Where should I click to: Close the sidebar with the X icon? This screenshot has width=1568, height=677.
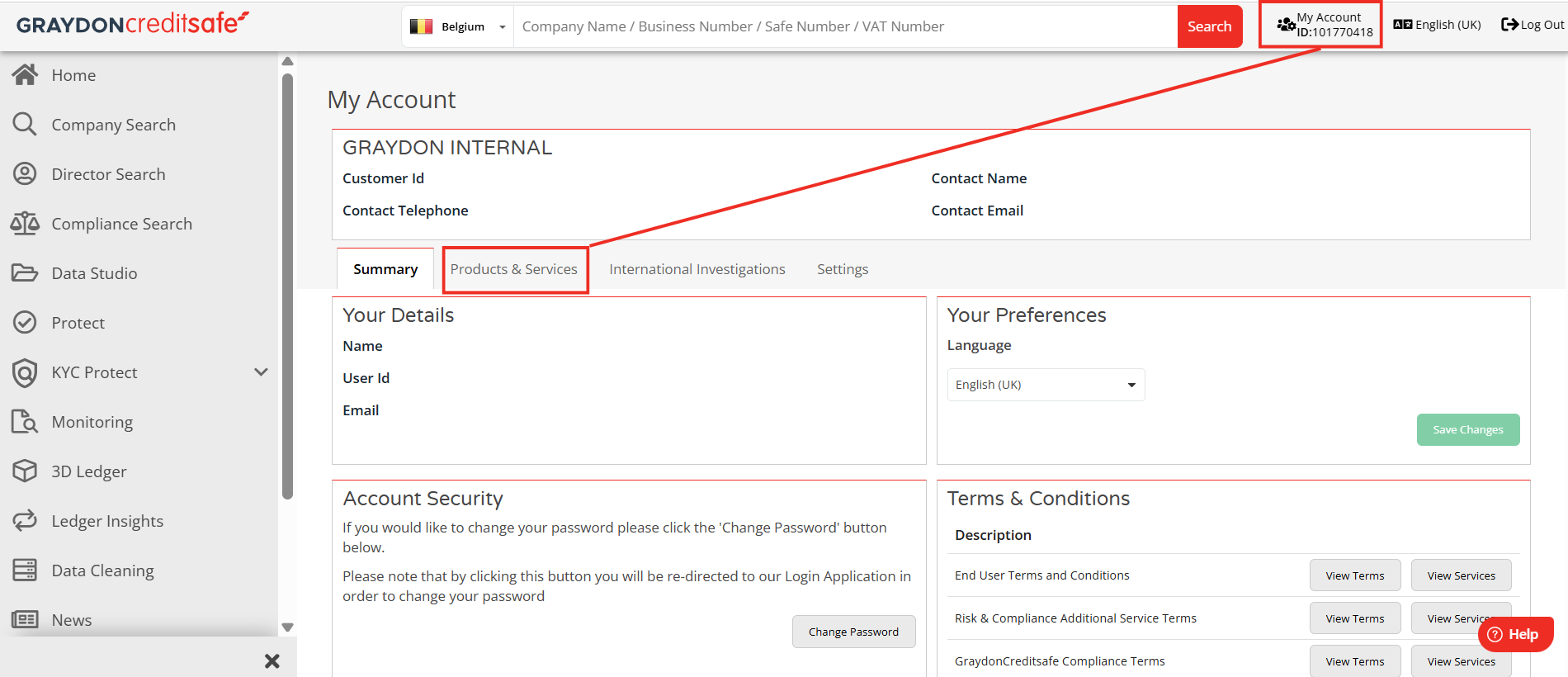point(272,661)
